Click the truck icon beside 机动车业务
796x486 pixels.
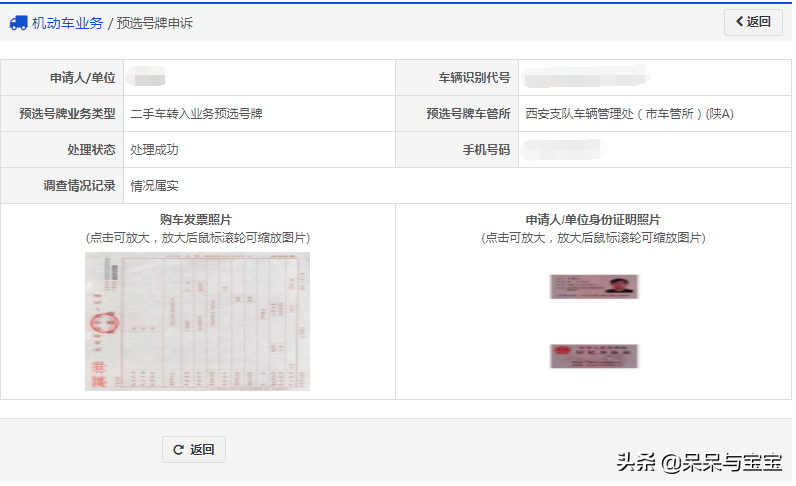[x=18, y=23]
